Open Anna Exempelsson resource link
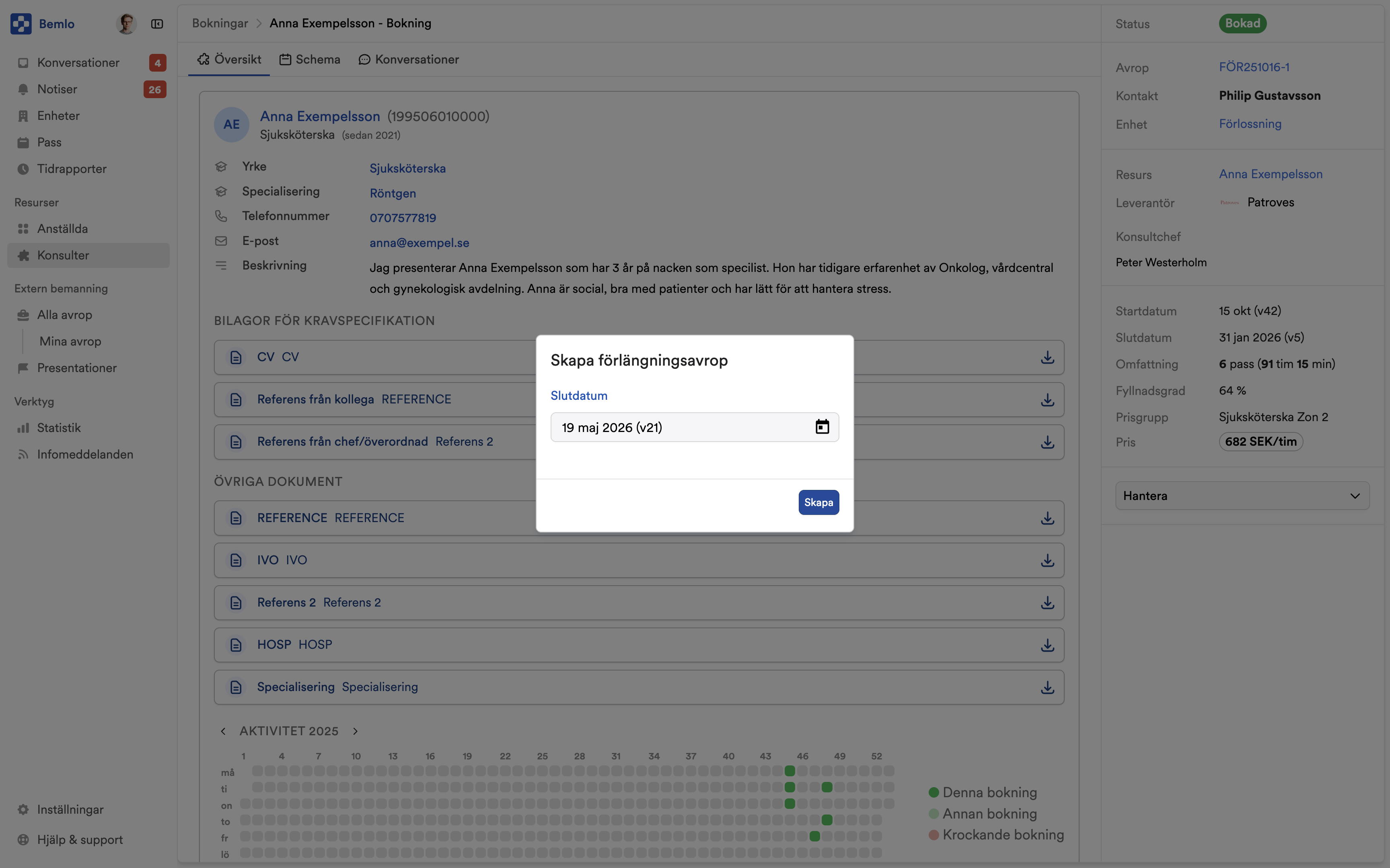Image resolution: width=1390 pixels, height=868 pixels. pos(1271,174)
